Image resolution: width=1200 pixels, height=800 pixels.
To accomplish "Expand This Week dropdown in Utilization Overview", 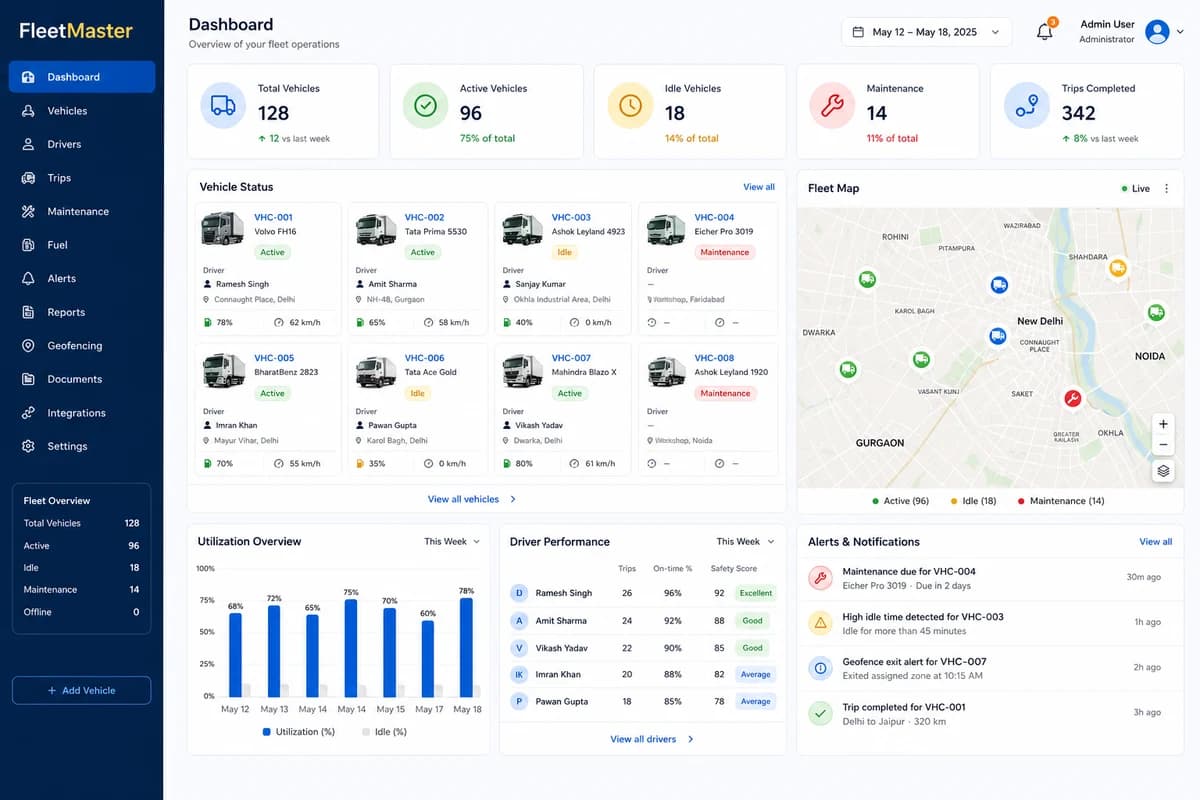I will tap(452, 541).
